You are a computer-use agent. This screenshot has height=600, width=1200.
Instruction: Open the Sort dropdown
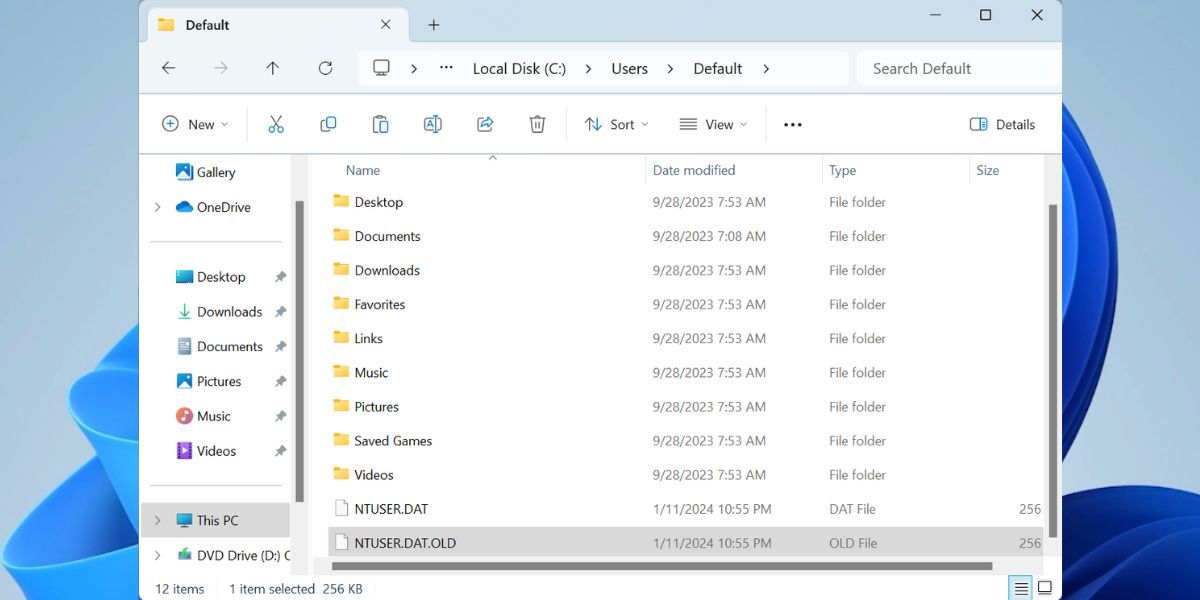[x=615, y=123]
